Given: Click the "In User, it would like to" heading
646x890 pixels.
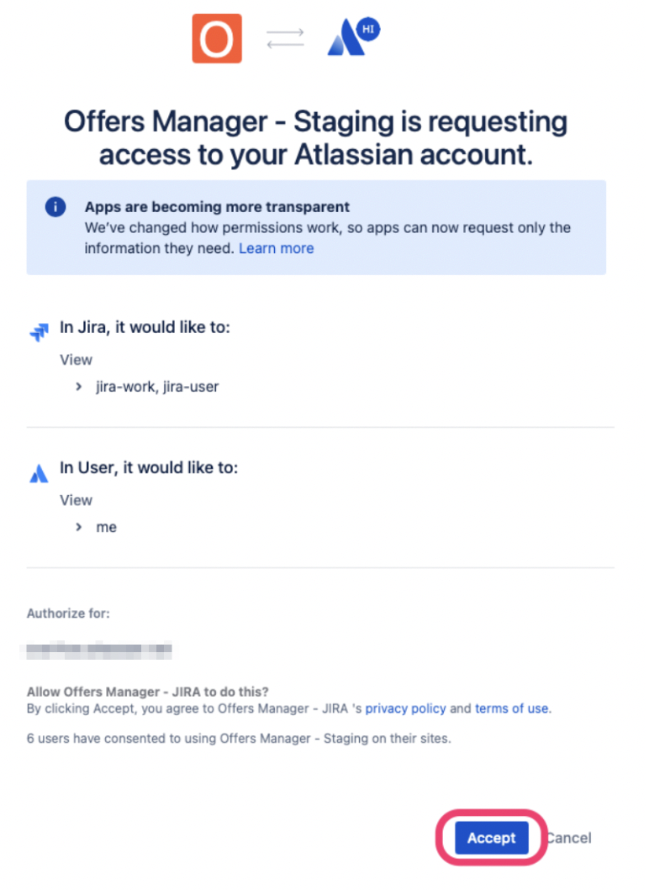Looking at the screenshot, I should 149,468.
